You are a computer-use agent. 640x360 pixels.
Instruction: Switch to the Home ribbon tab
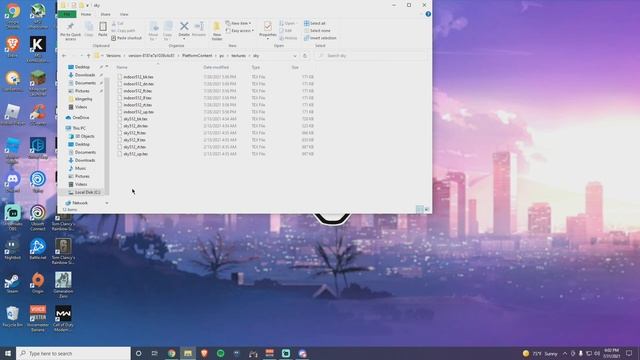click(86, 14)
